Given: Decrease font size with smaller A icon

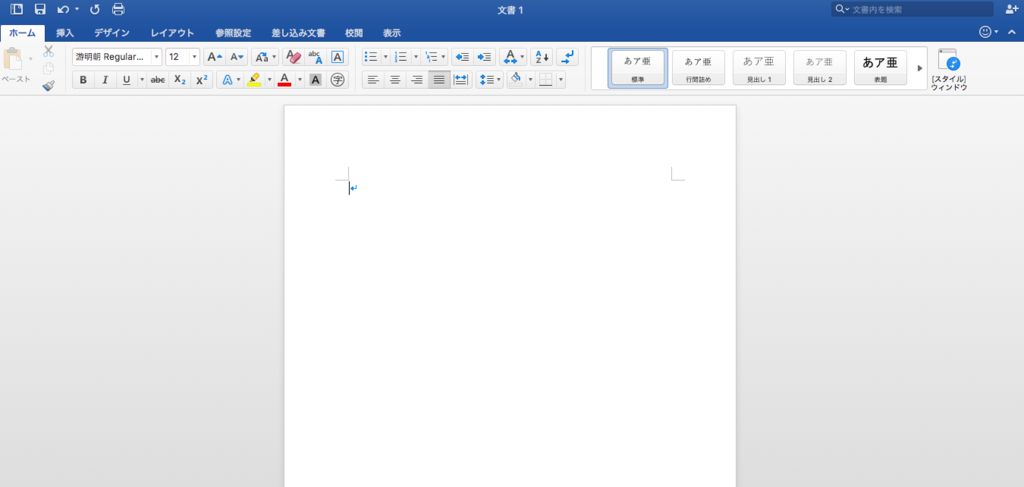Looking at the screenshot, I should 236,57.
